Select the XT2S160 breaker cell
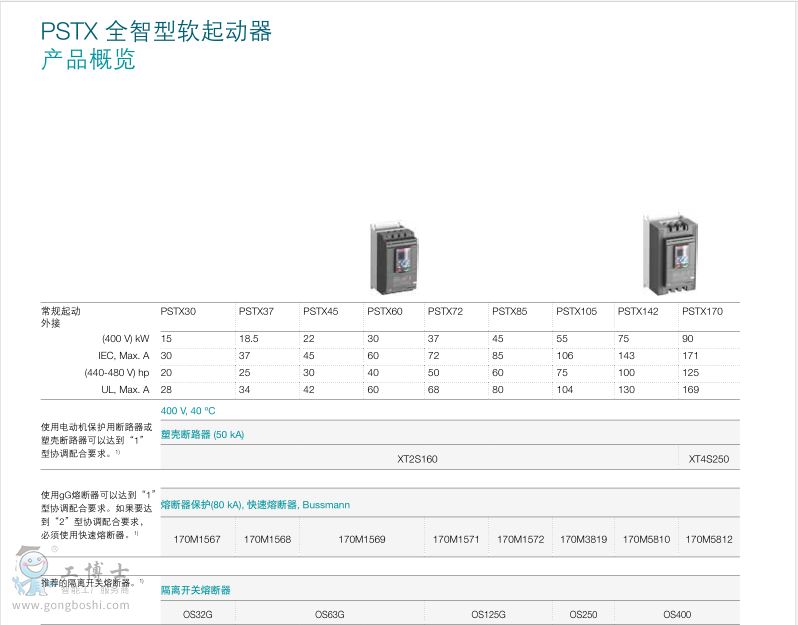The height and width of the screenshot is (625, 798). point(418,459)
